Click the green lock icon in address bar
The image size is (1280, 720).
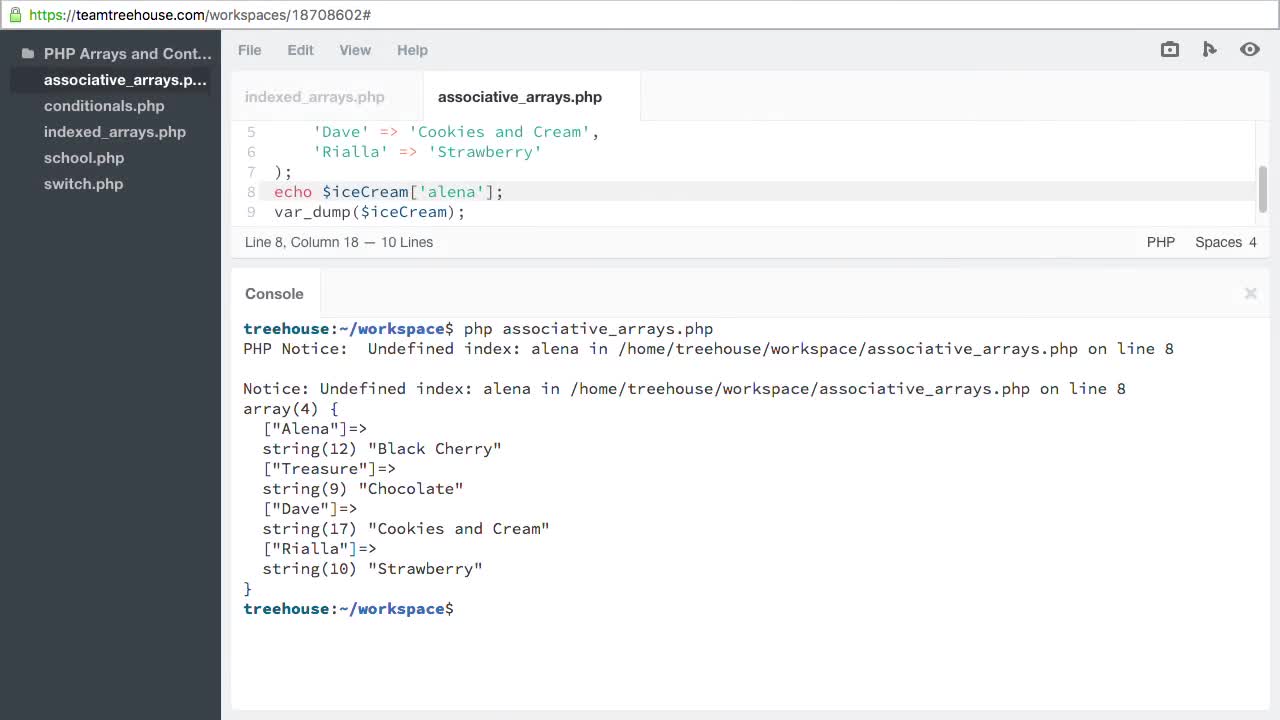coord(15,15)
